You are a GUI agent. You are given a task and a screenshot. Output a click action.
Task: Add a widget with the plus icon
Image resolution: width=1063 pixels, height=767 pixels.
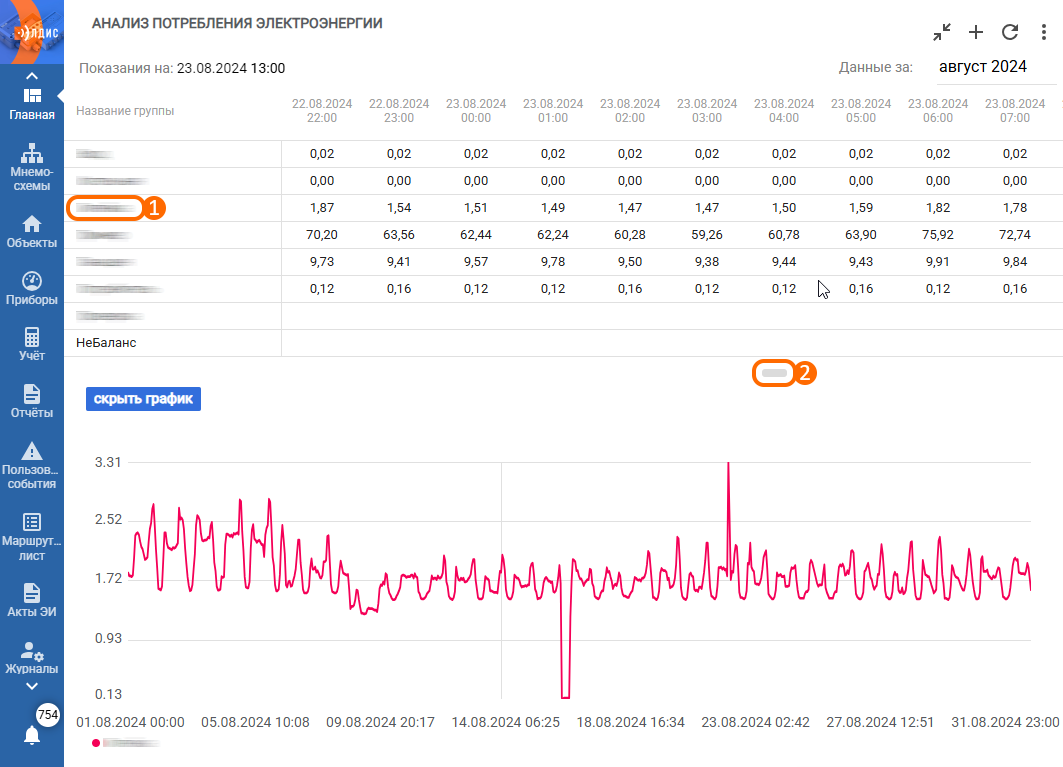pos(976,32)
